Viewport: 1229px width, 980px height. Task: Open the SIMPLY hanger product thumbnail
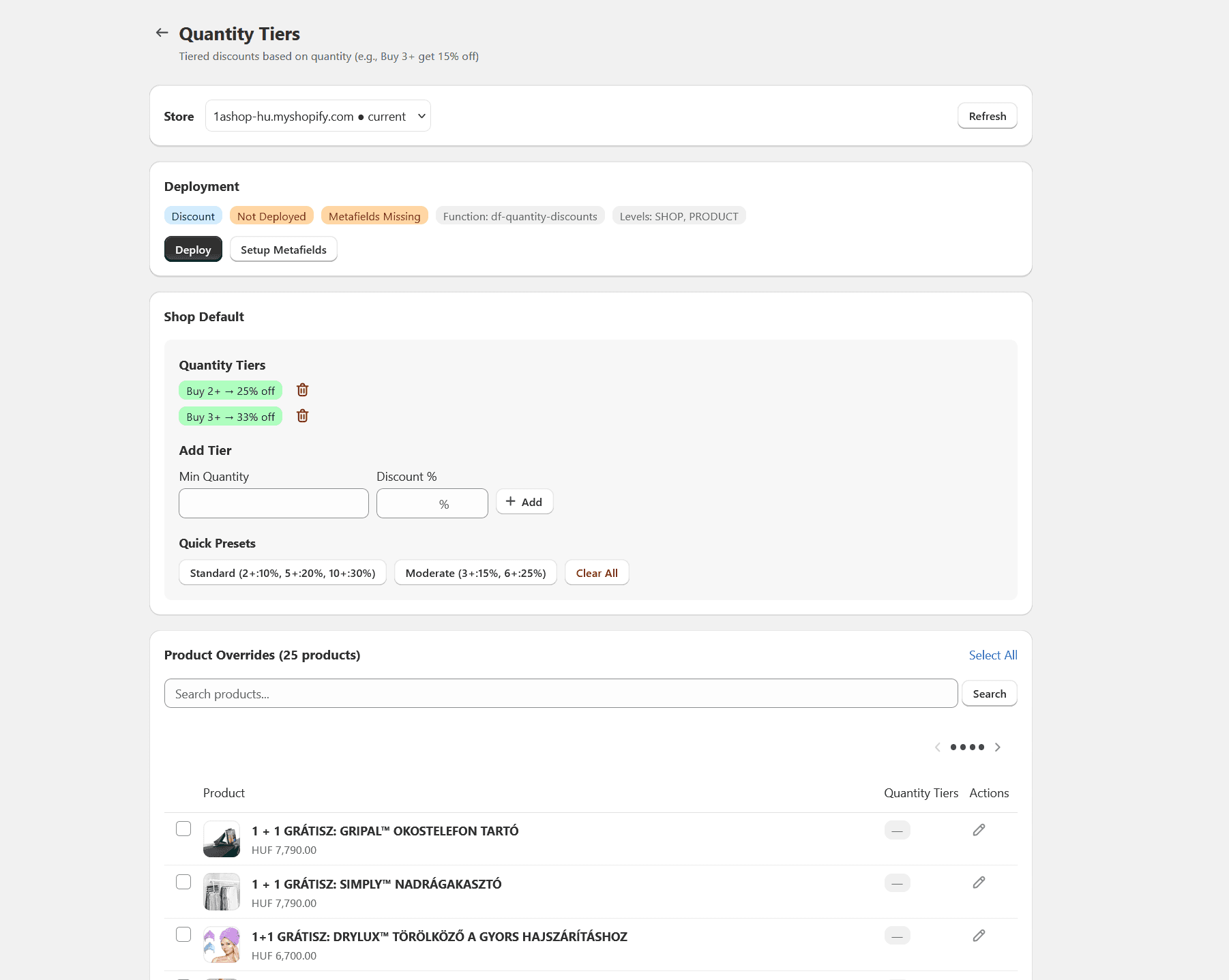(x=222, y=891)
